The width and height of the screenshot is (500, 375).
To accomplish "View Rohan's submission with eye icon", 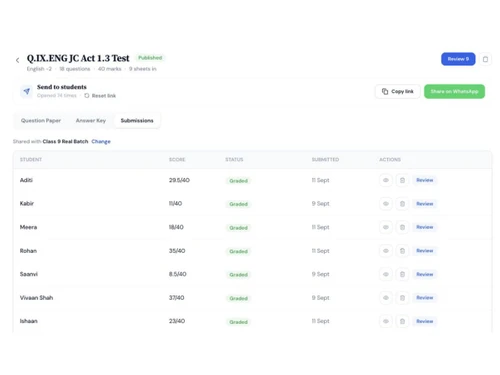I will click(x=386, y=251).
